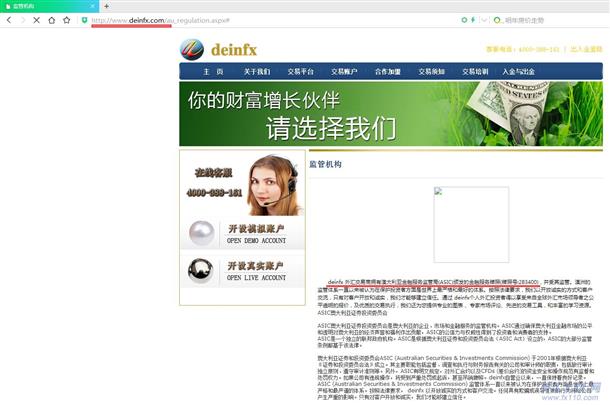This screenshot has height=405, width=610.
Task: Open the 合作加盟 menu item
Action: tap(388, 72)
